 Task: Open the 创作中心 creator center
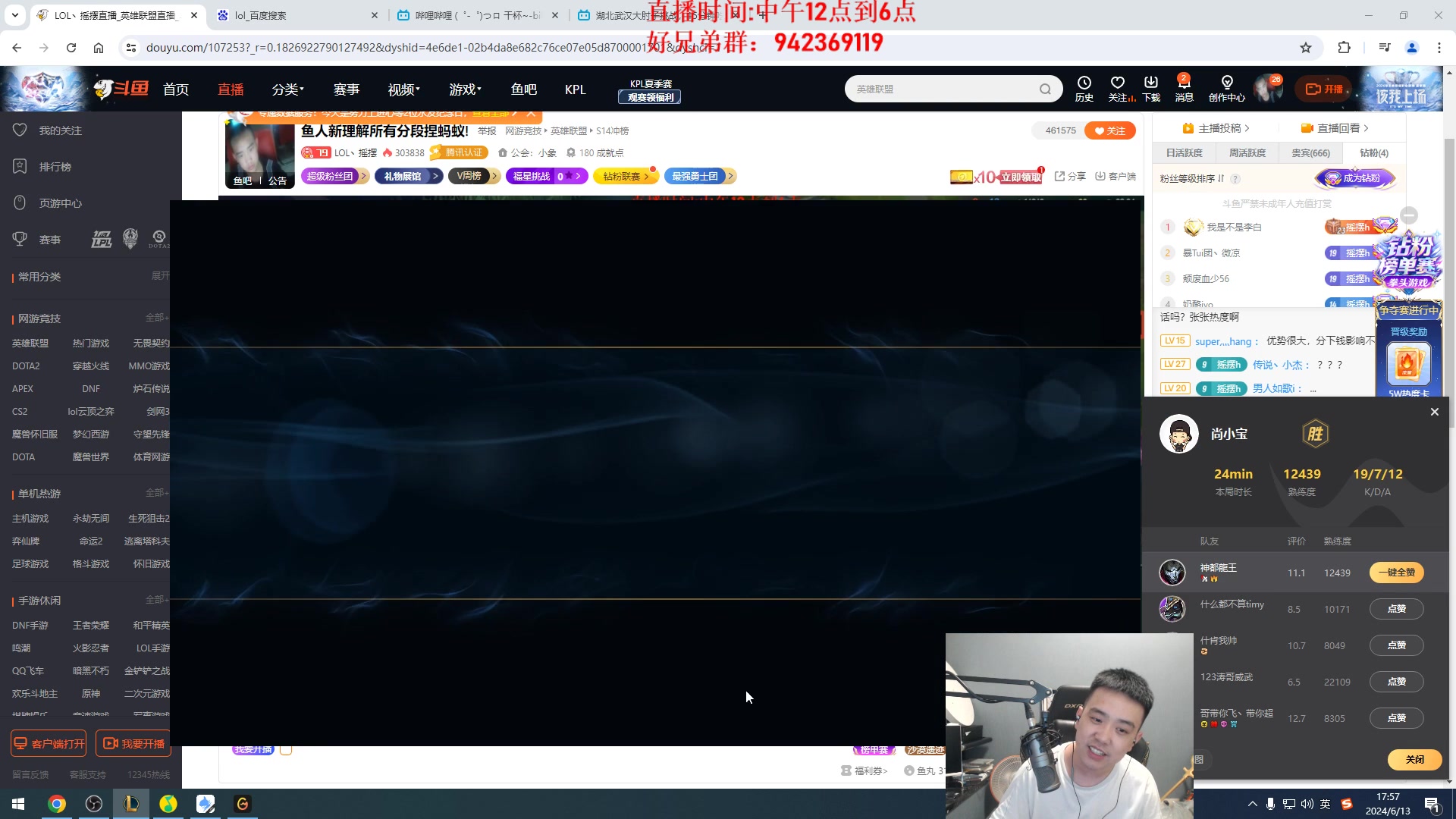(x=1226, y=88)
